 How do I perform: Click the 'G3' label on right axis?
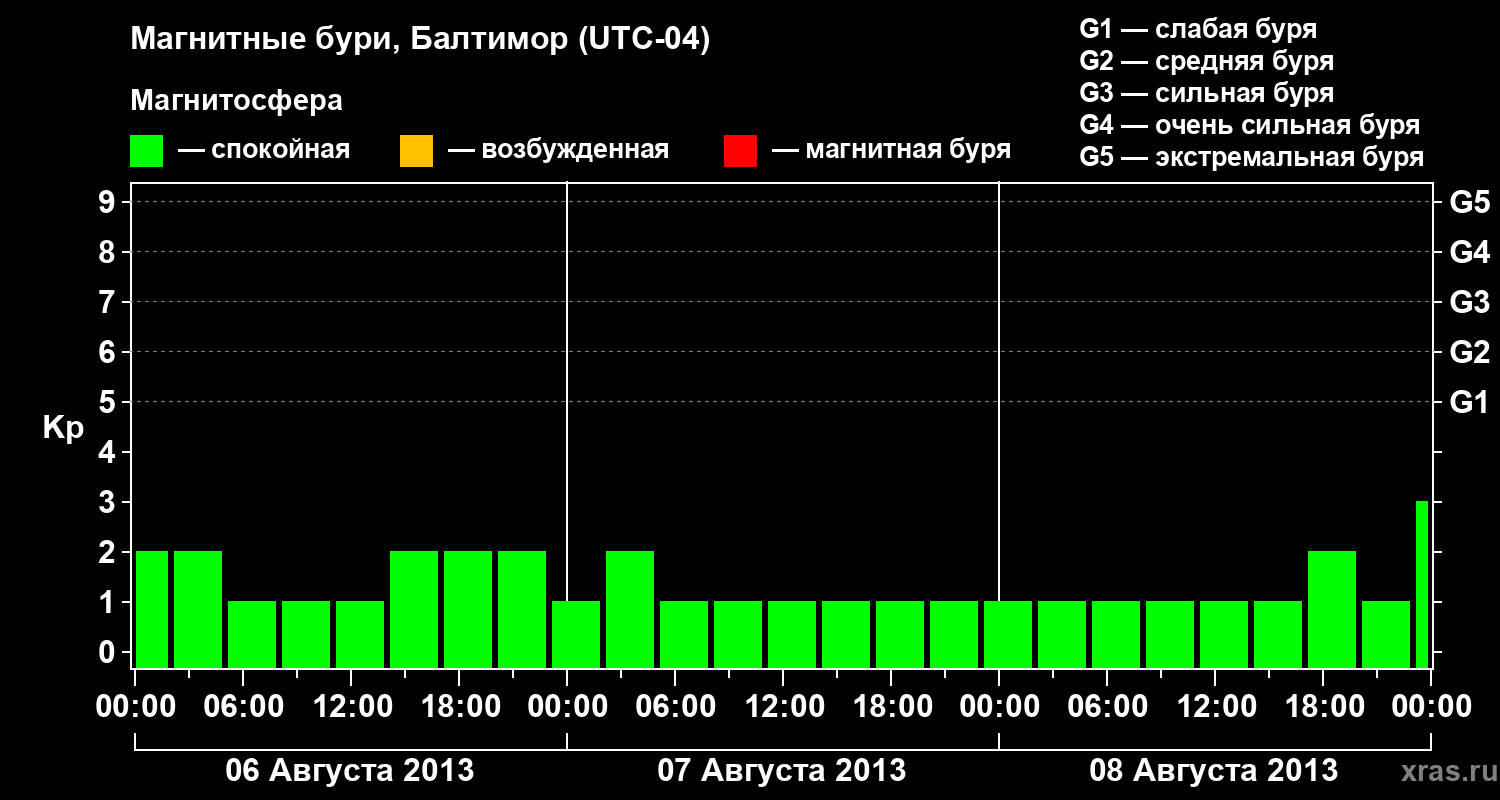[x=1469, y=302]
